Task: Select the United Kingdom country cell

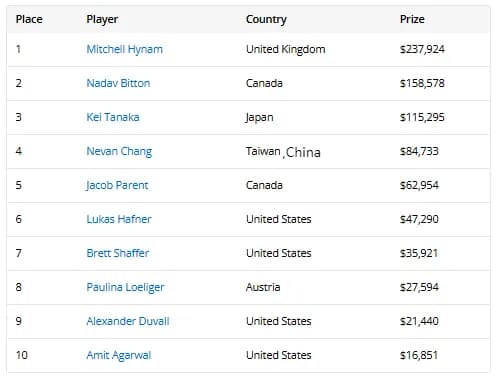Action: (286, 50)
